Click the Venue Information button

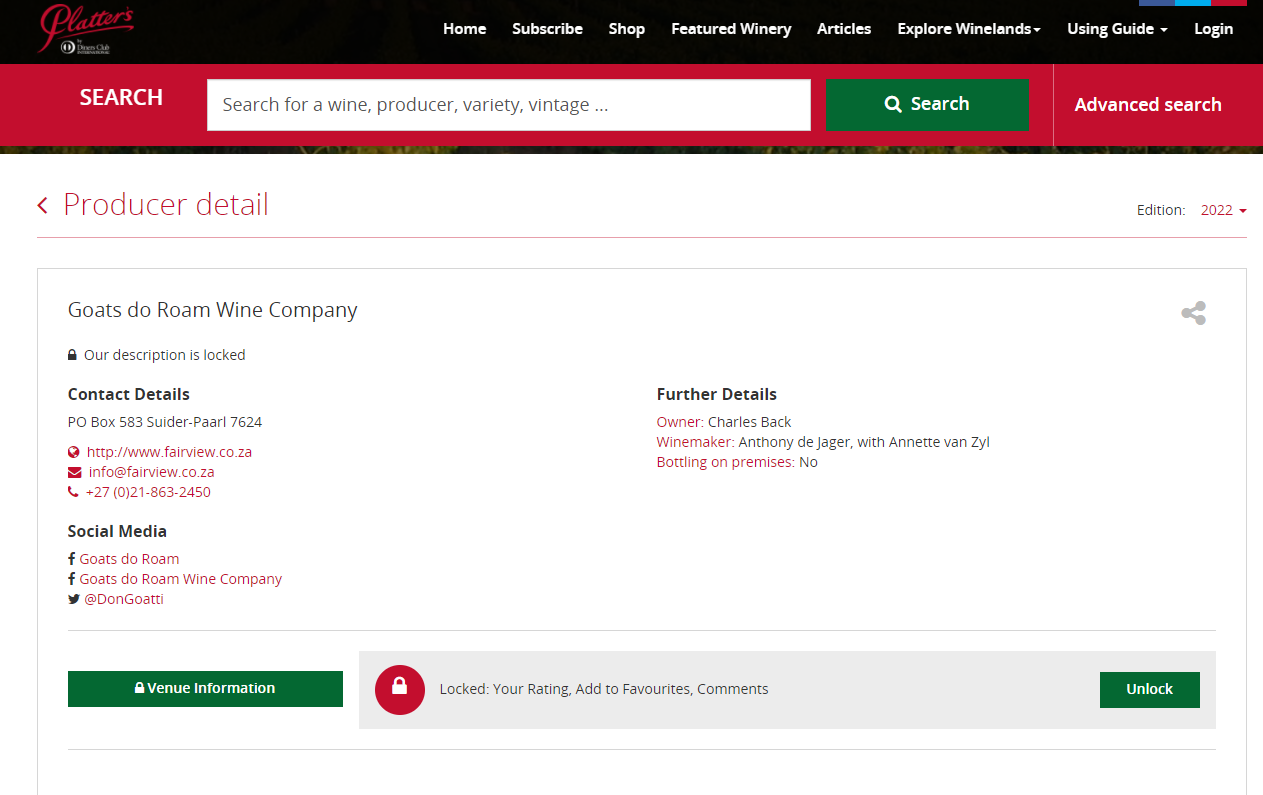click(x=205, y=689)
